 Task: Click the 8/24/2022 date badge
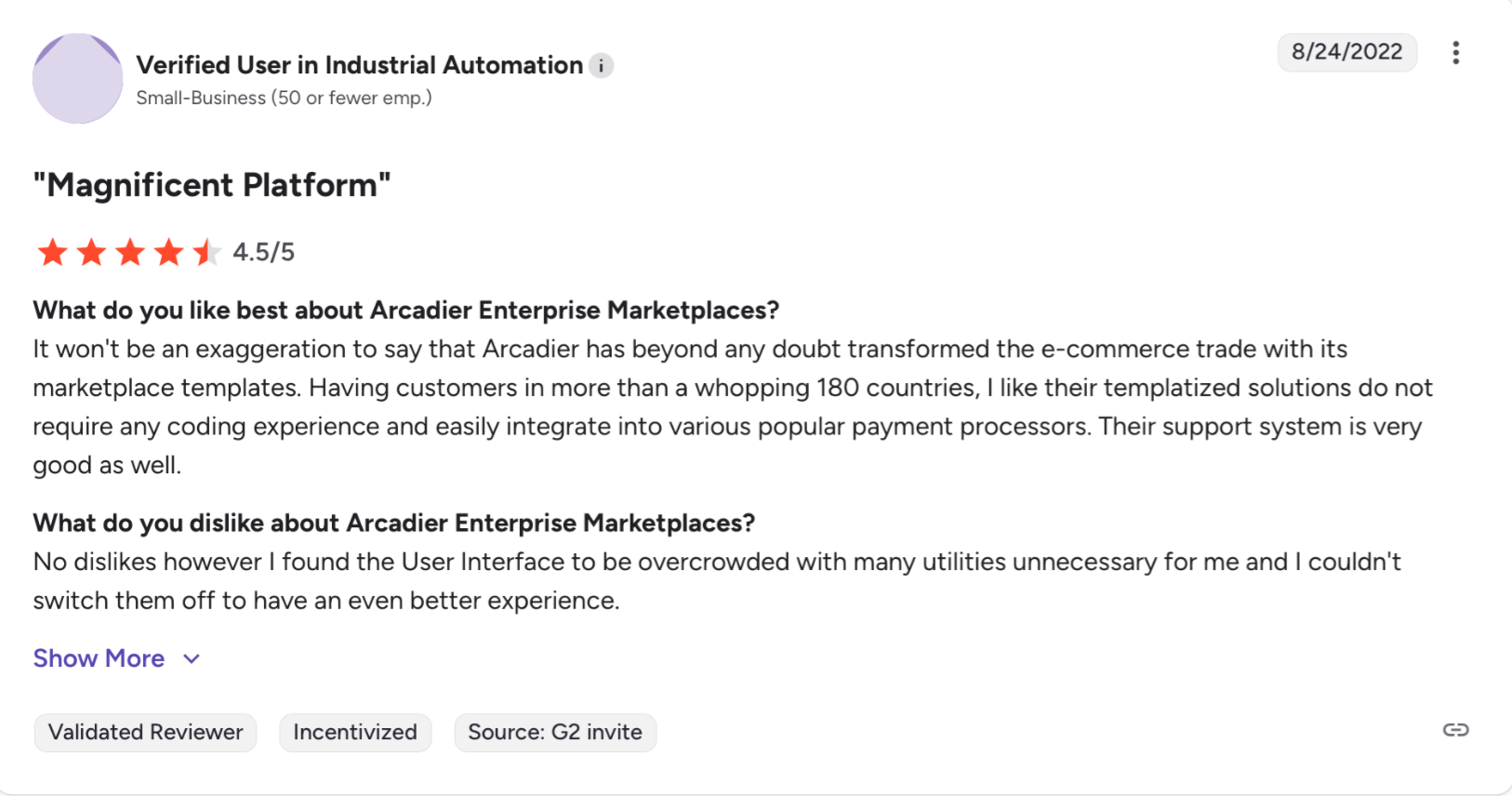1346,52
